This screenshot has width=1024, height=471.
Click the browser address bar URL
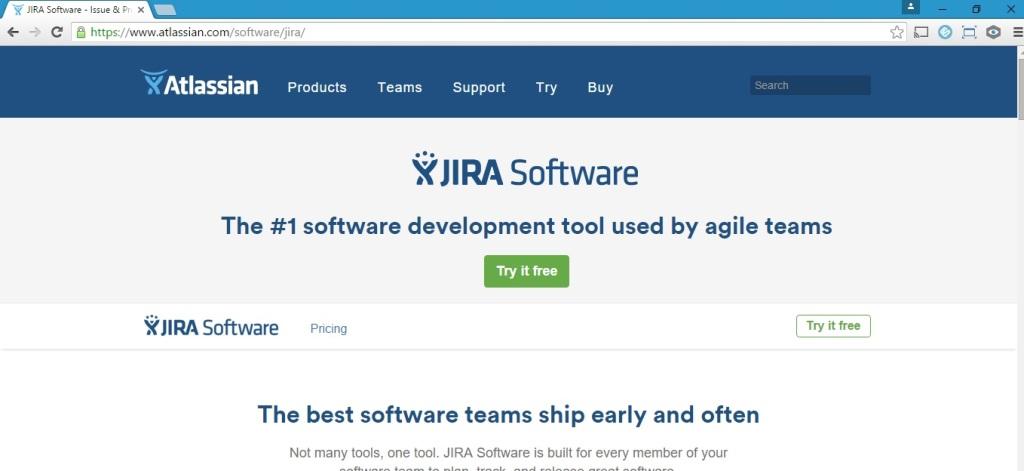(198, 32)
